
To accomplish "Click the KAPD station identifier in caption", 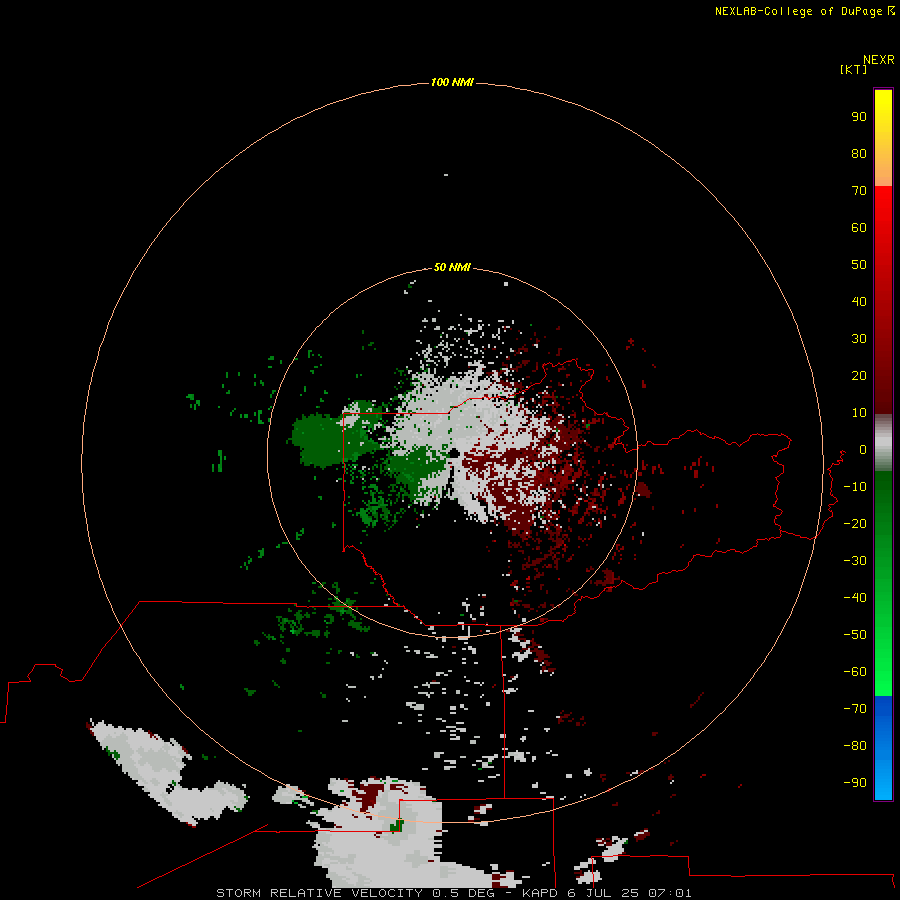I will (x=540, y=893).
